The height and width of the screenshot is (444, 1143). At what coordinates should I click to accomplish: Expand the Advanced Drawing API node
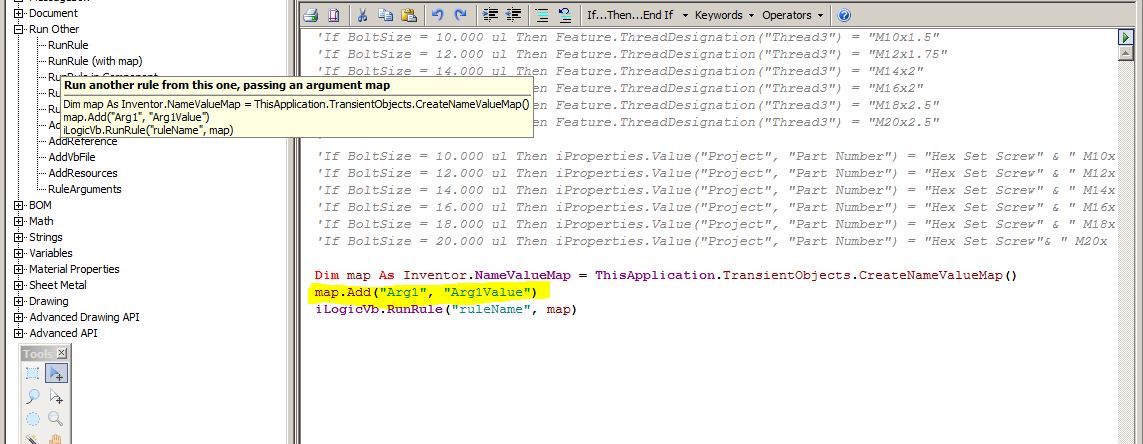[x=19, y=317]
